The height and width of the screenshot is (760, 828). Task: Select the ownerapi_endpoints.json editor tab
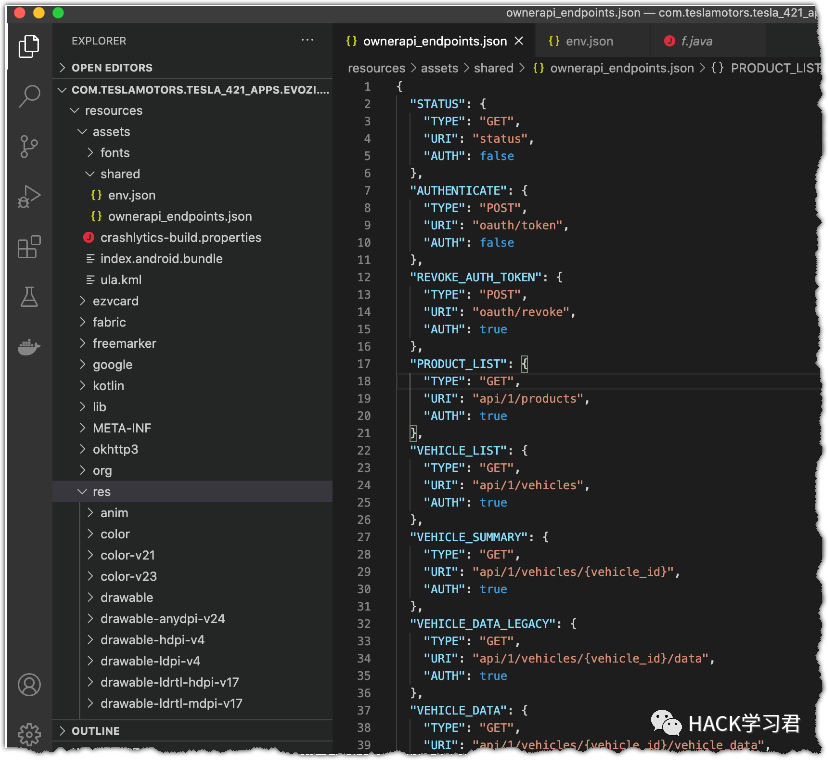coord(435,41)
